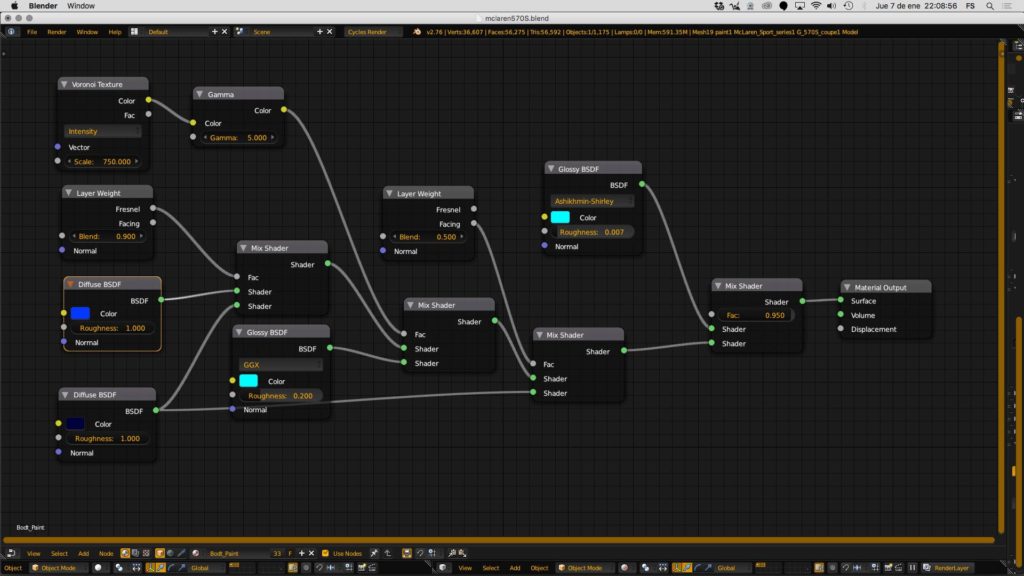Open the Ashikhmin-Shirley distribution dropdown
The height and width of the screenshot is (576, 1024).
pyautogui.click(x=595, y=201)
